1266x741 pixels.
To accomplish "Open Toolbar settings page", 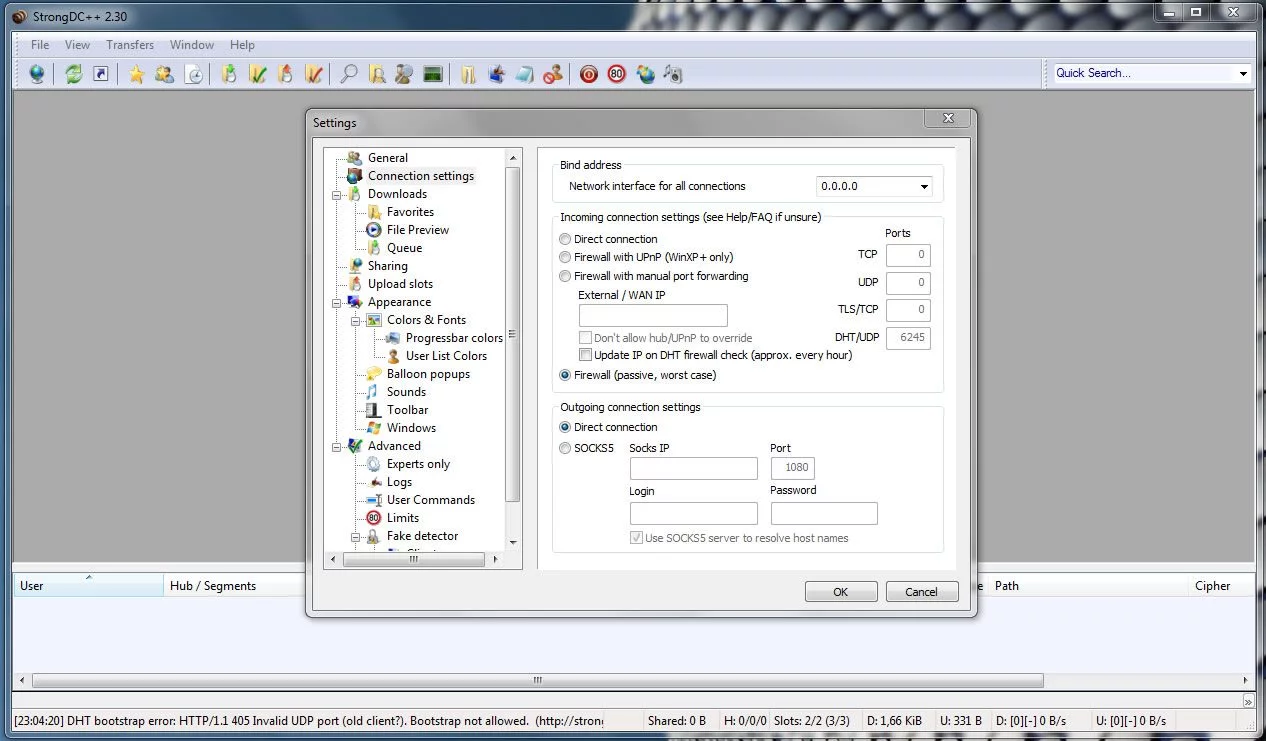I will click(x=407, y=410).
